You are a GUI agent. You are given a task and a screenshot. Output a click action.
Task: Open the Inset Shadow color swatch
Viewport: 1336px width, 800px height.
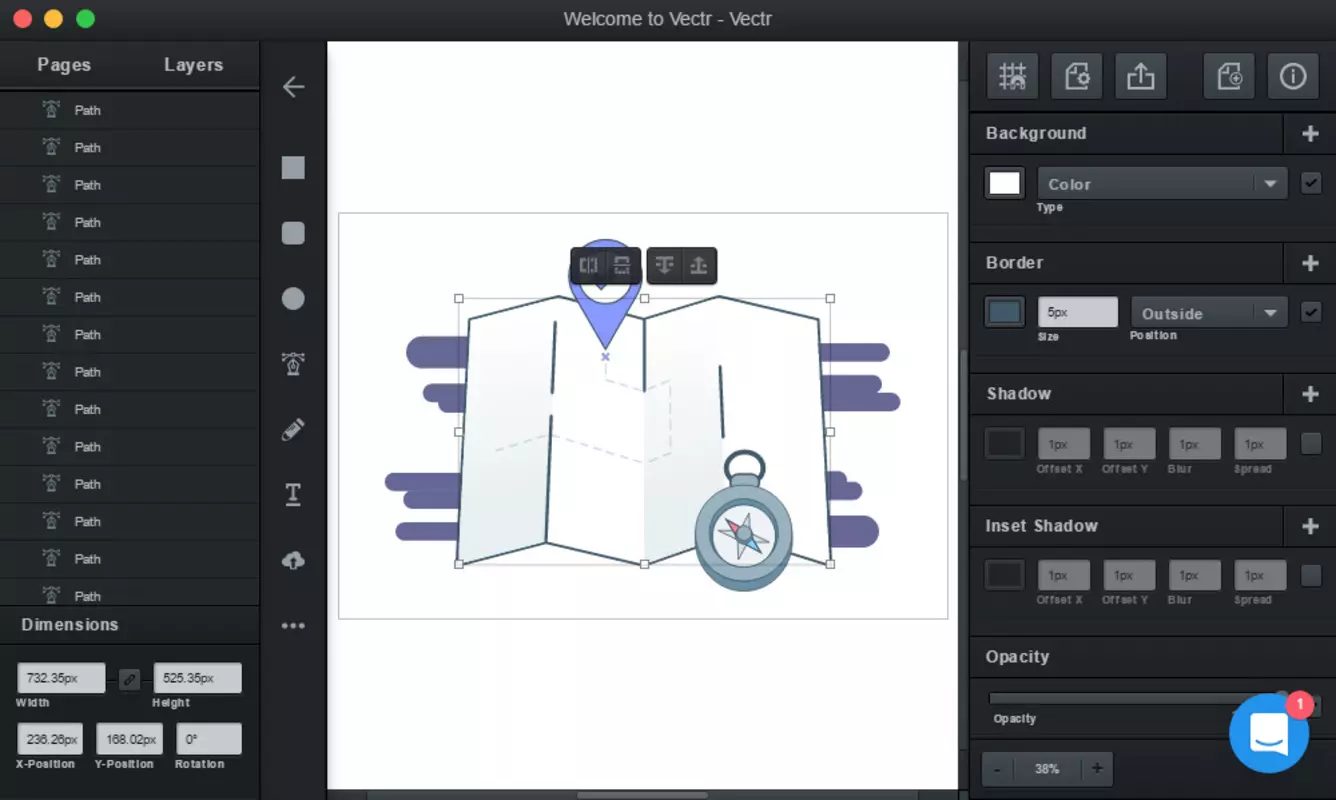pos(1005,575)
